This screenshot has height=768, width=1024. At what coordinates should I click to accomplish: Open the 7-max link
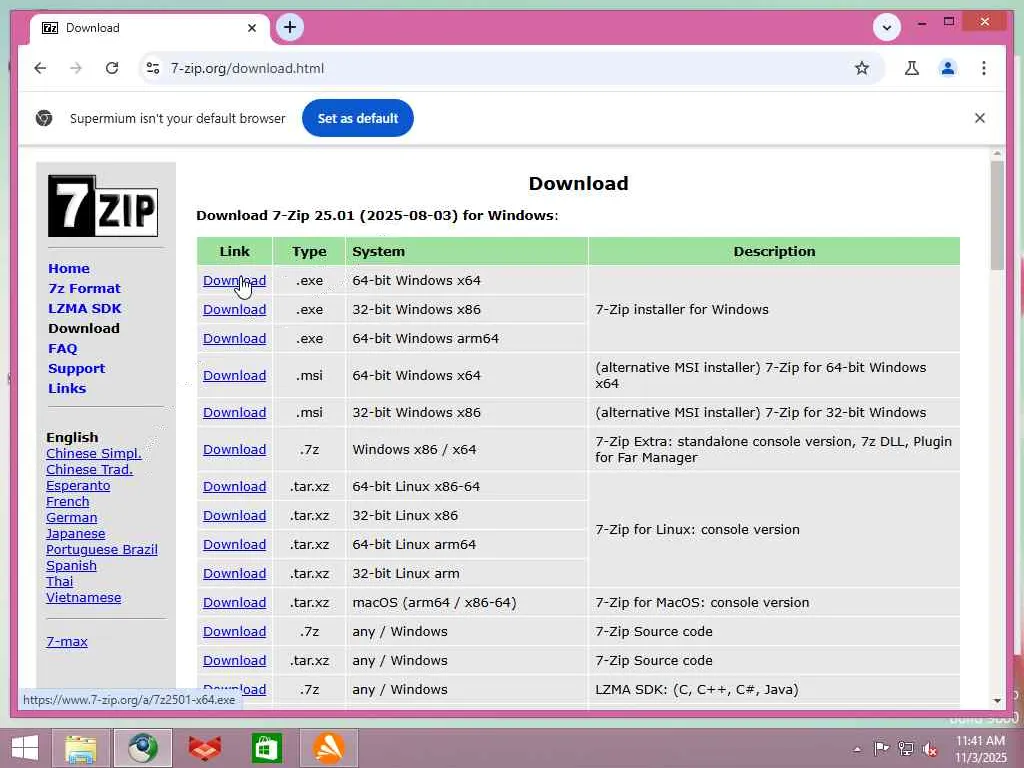point(67,641)
